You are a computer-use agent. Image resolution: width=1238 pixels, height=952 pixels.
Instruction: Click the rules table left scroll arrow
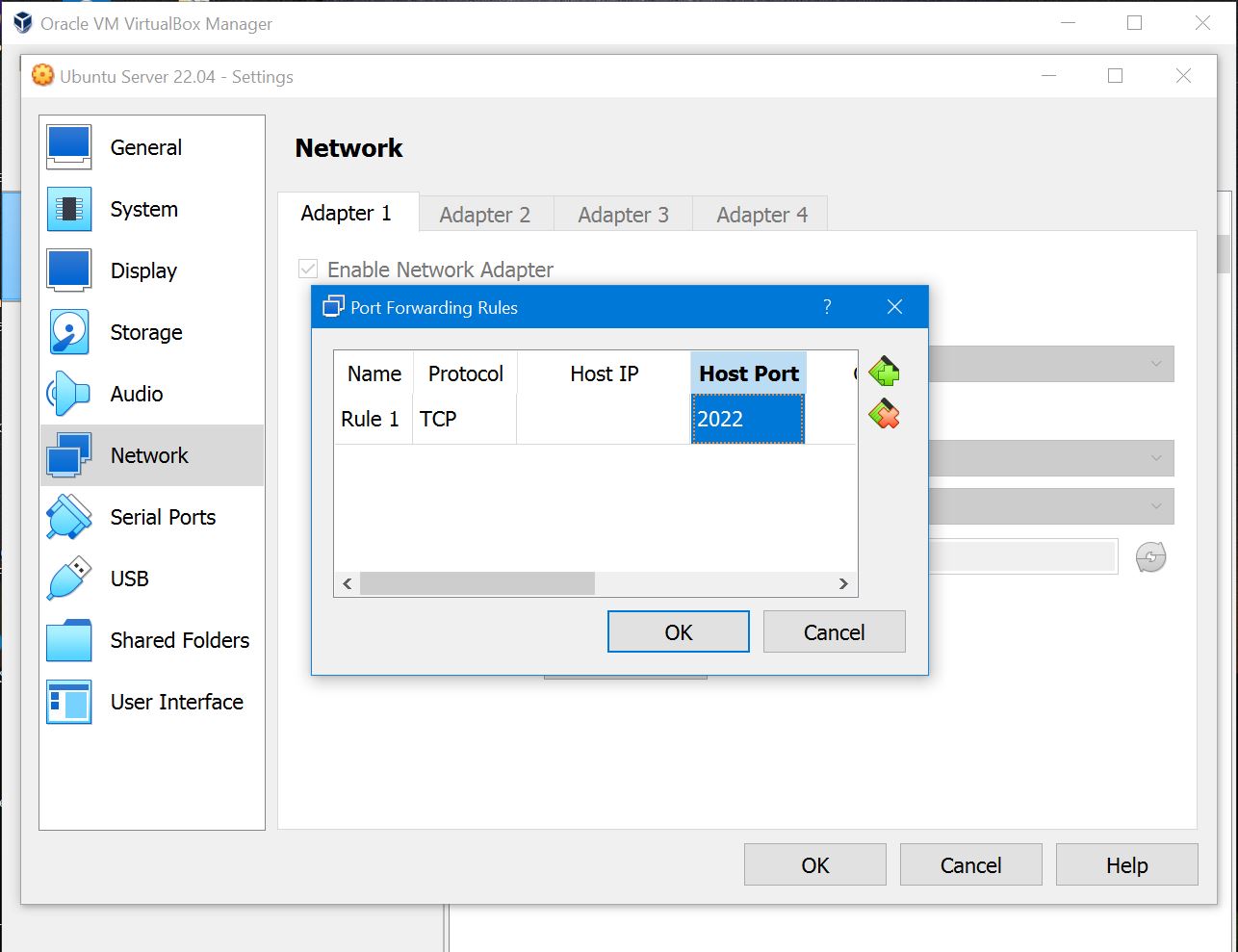point(348,583)
